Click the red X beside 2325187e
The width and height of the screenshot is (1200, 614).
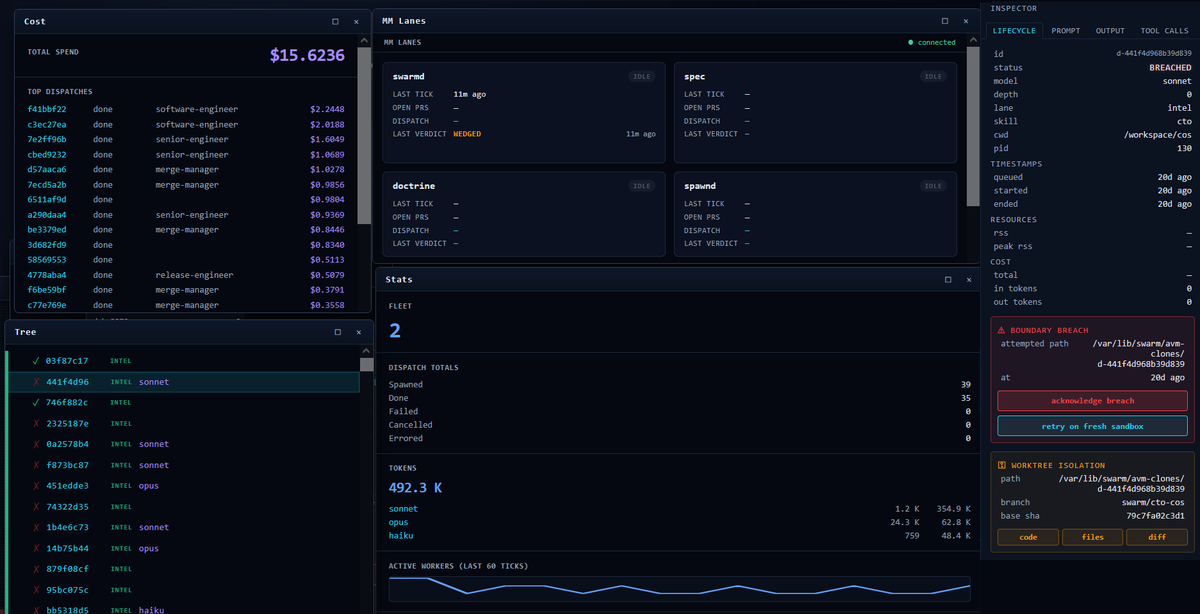coord(36,423)
